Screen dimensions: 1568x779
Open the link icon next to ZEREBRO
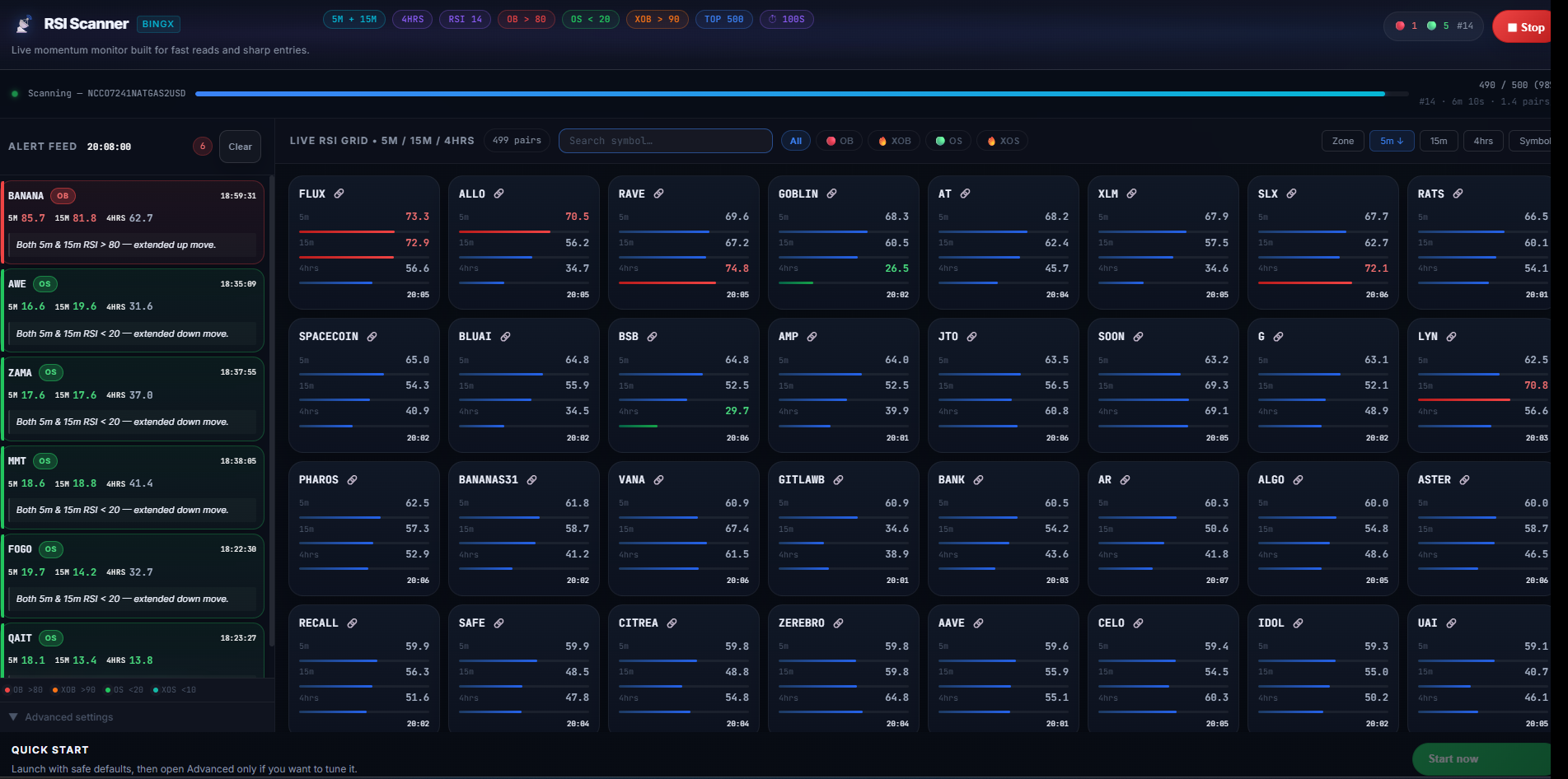coord(838,623)
